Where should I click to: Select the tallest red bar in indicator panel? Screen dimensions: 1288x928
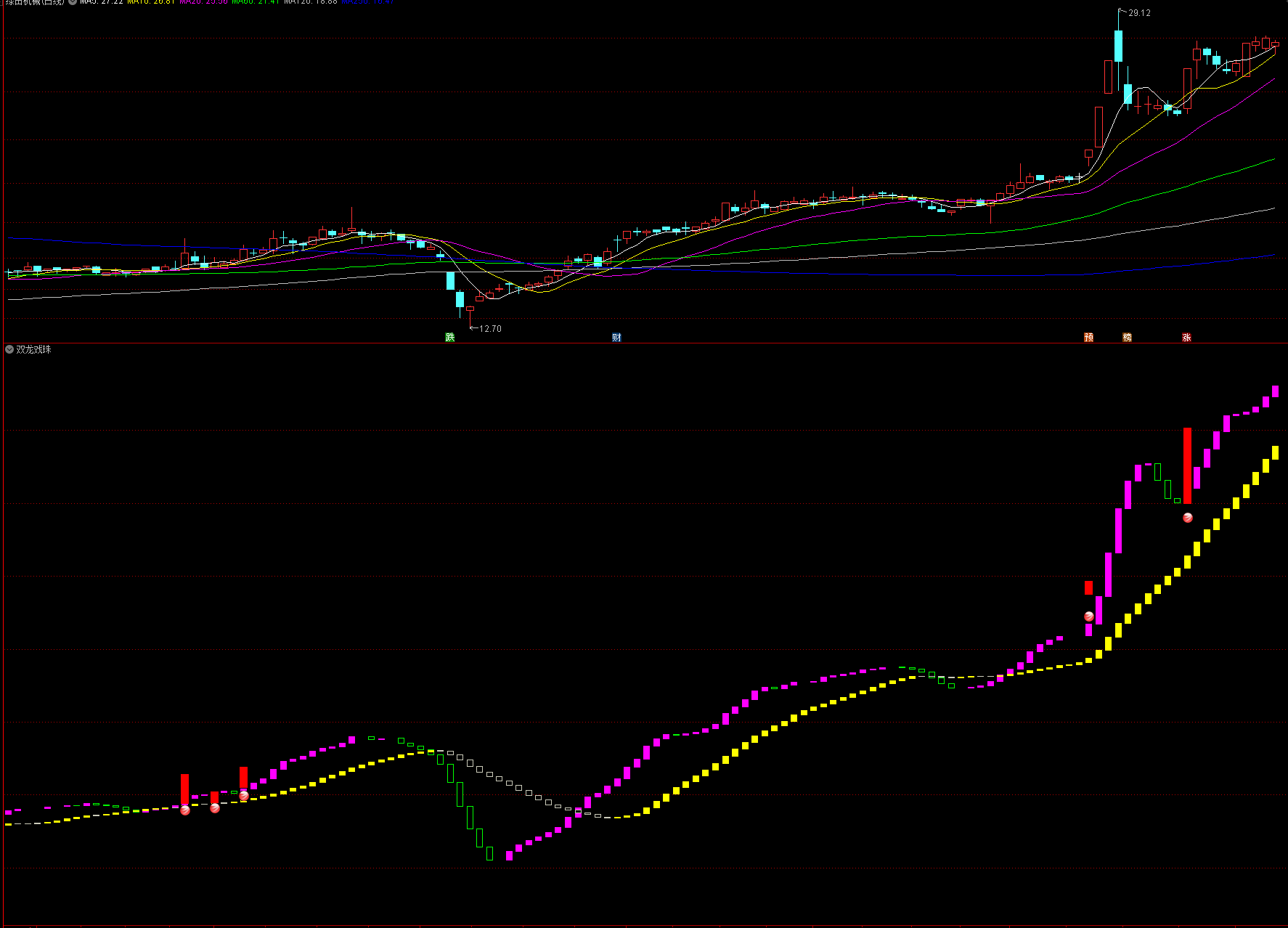point(1188,465)
